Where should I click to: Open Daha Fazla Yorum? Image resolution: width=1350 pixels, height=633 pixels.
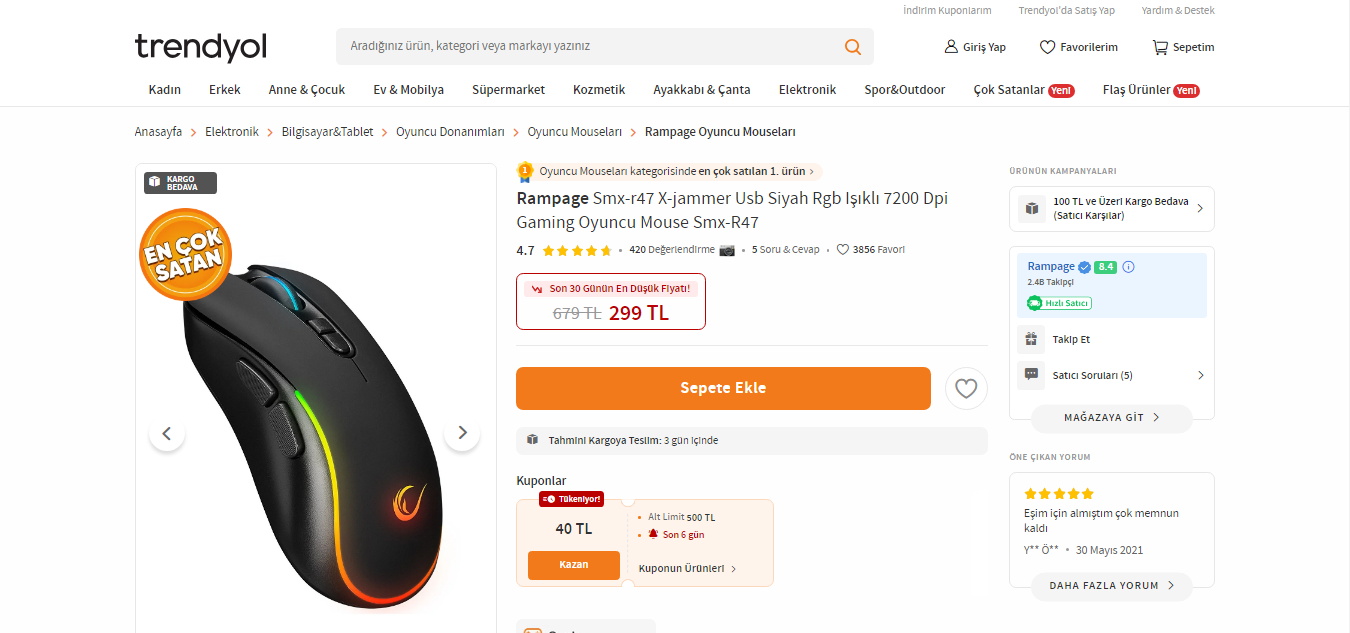1111,586
